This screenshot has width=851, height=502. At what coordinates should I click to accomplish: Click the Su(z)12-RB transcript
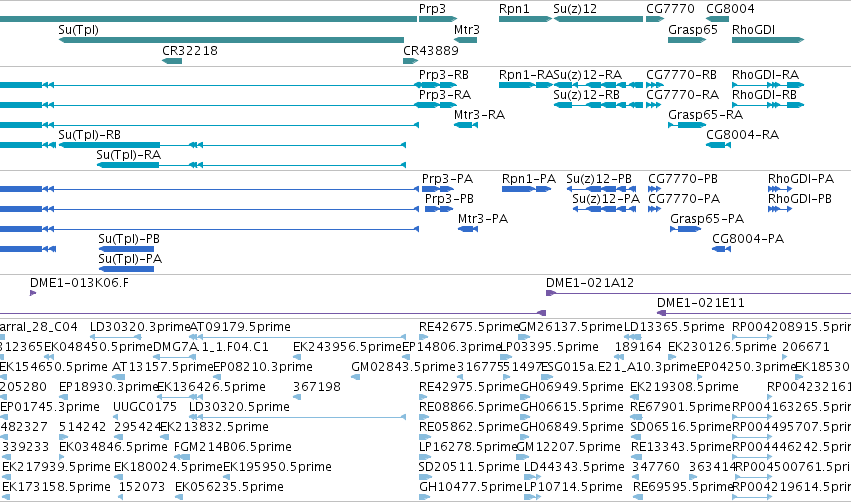(x=598, y=105)
